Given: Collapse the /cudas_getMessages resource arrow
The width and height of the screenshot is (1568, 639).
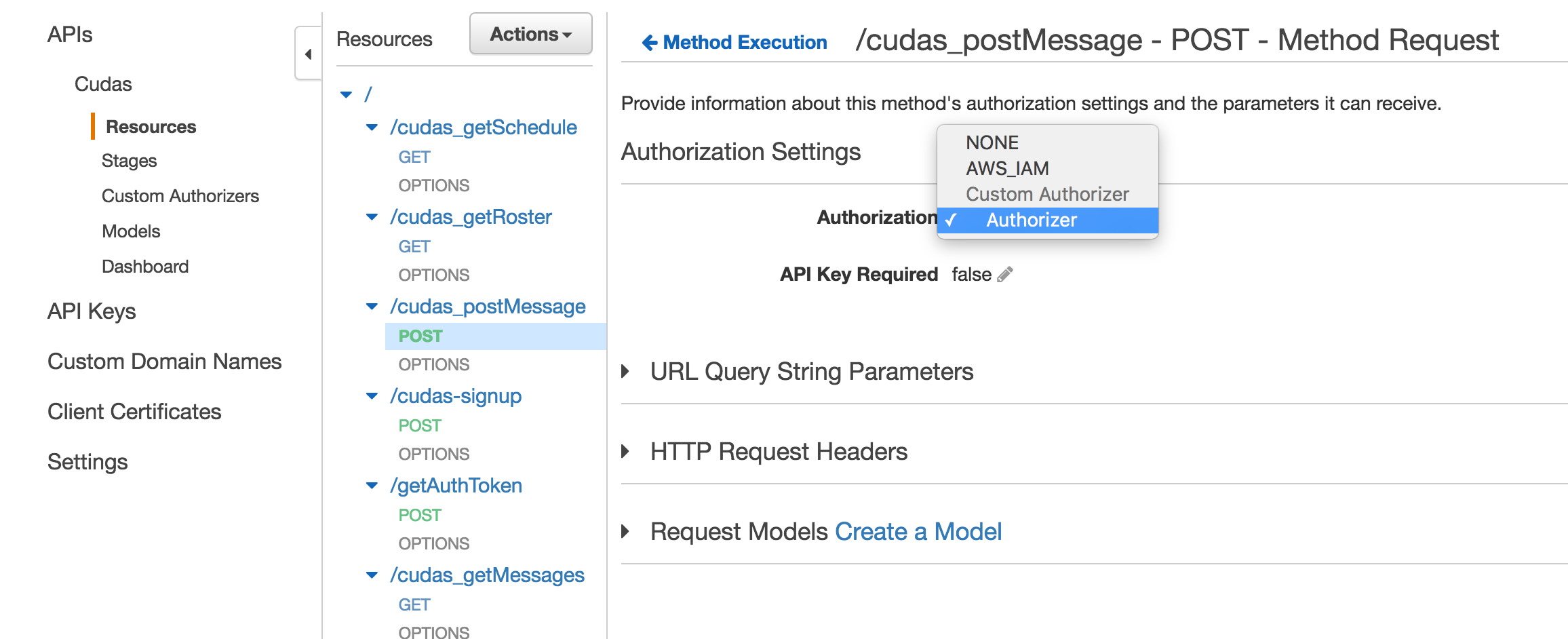Looking at the screenshot, I should click(x=372, y=575).
